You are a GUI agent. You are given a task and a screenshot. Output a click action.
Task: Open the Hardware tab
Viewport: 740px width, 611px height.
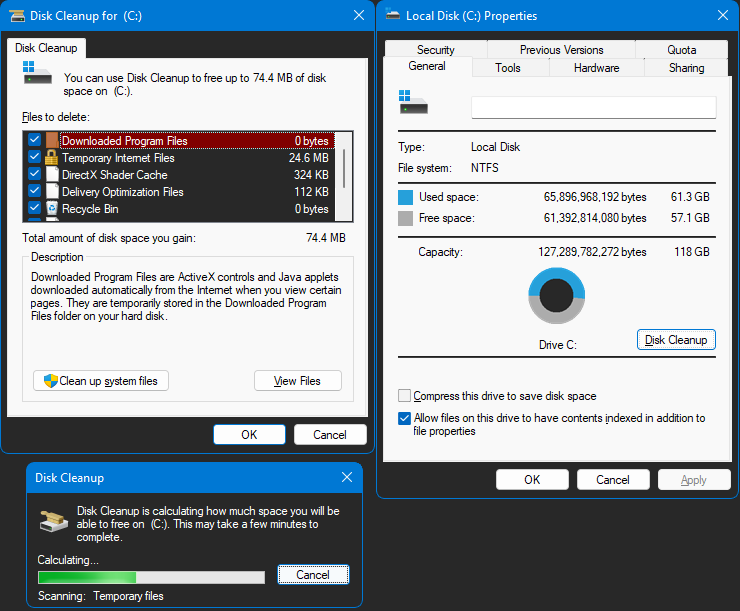tap(597, 68)
